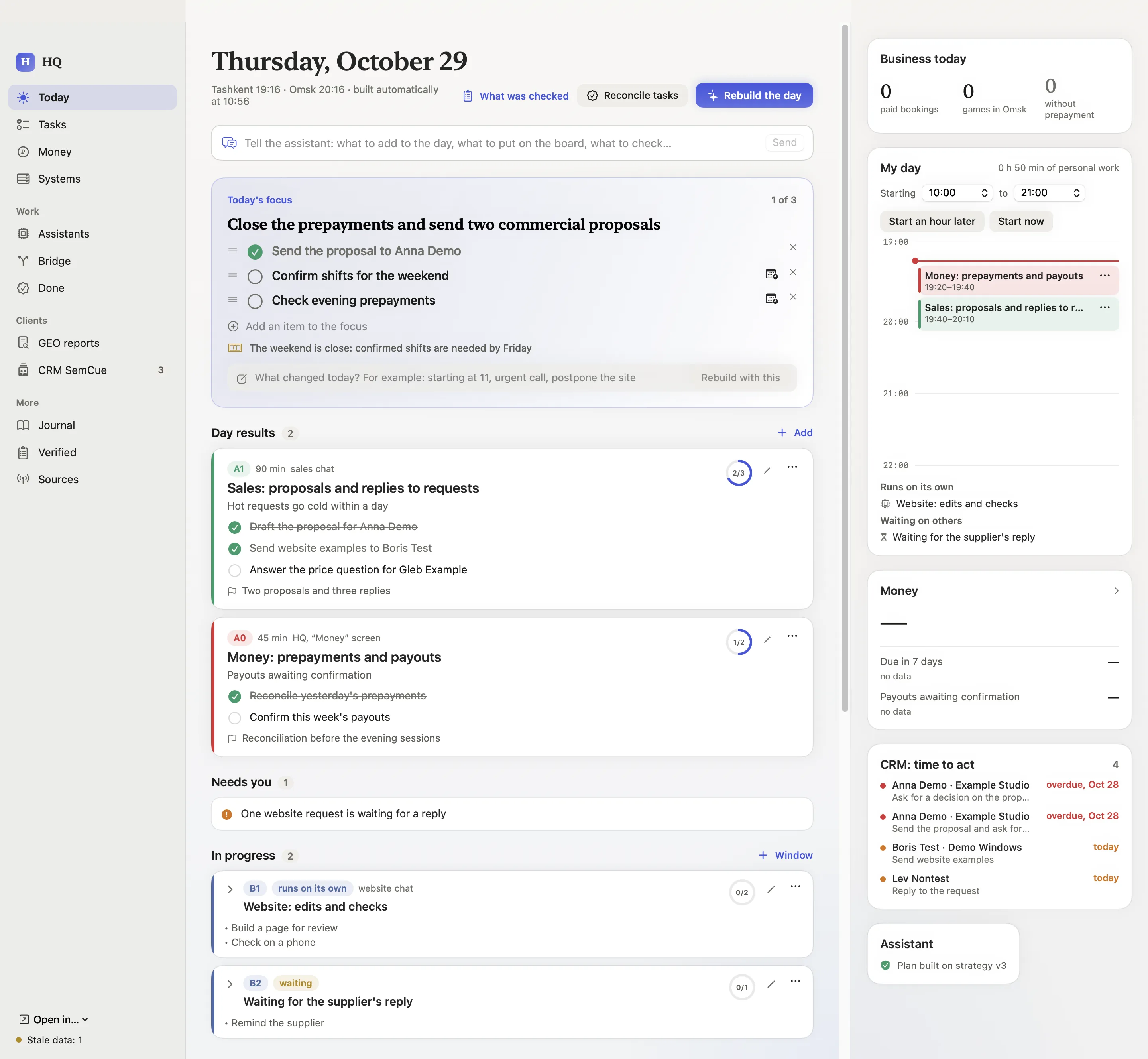The image size is (1148, 1059).
Task: Click Start an hour later
Action: coord(932,222)
